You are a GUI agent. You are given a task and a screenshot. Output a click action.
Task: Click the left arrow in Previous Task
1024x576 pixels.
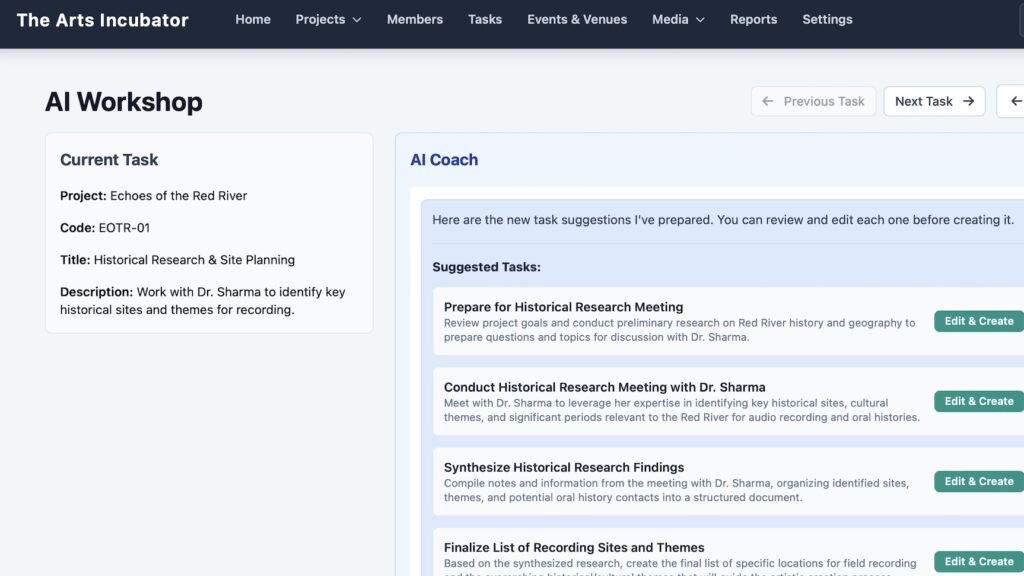tap(768, 101)
